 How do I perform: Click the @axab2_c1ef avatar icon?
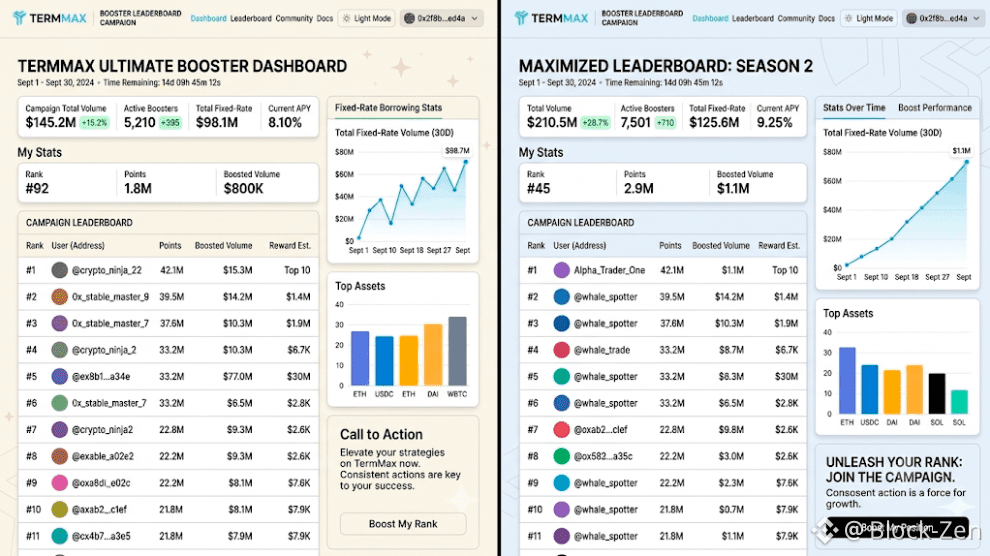tap(59, 509)
